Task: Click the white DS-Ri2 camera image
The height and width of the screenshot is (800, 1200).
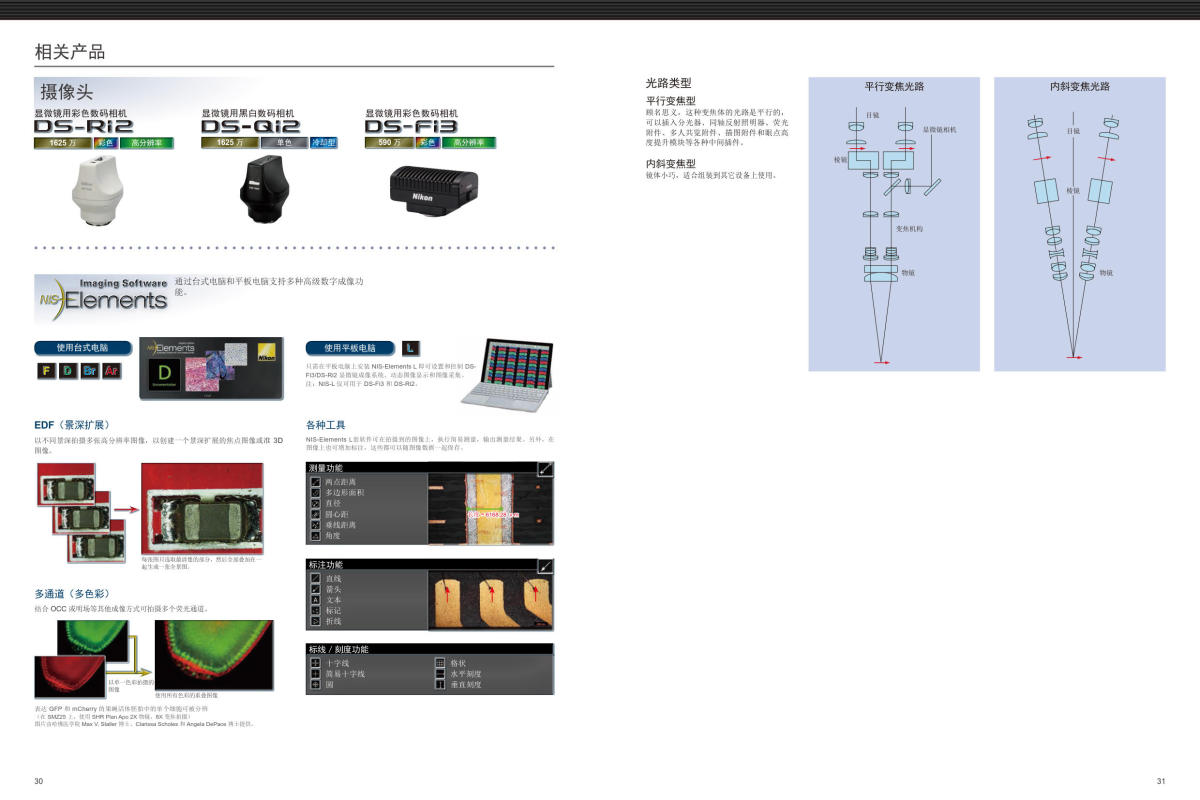Action: pos(97,193)
